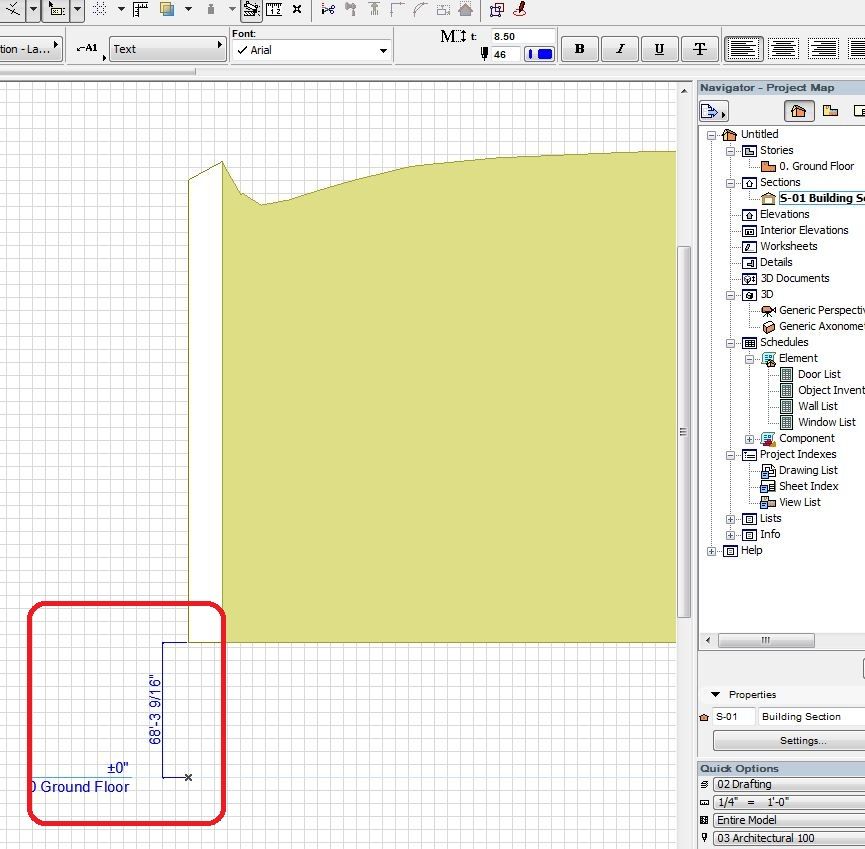Collapse the Schedules tree node
865x849 pixels.
coord(731,342)
